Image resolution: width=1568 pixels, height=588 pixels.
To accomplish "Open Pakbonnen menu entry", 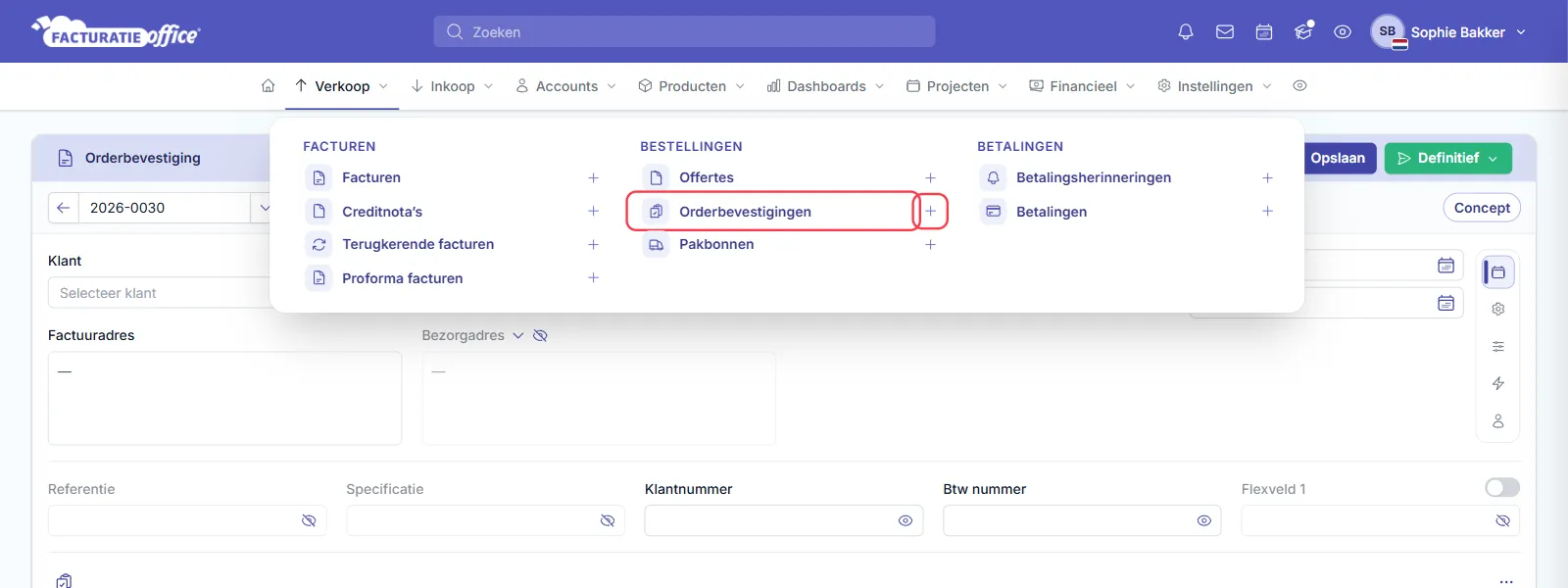I will click(716, 244).
